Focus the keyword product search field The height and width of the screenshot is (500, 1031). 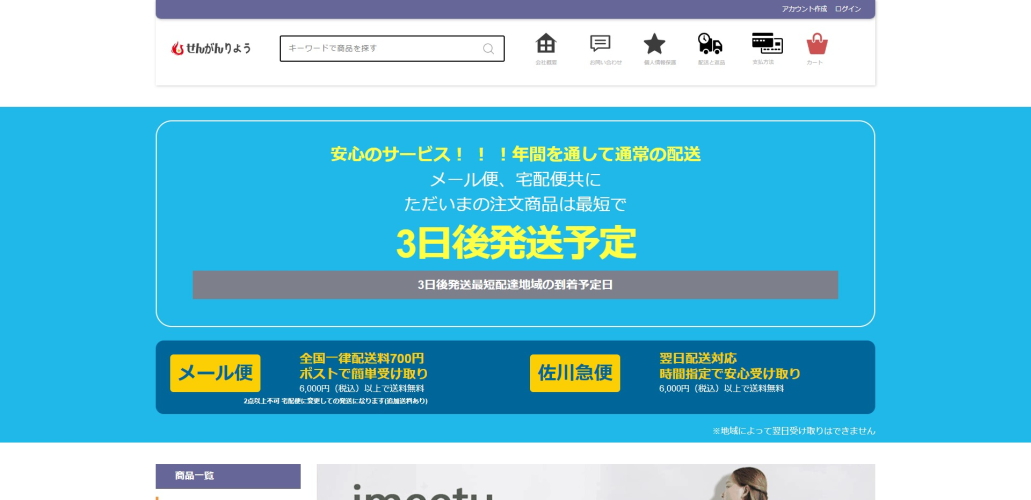380,49
